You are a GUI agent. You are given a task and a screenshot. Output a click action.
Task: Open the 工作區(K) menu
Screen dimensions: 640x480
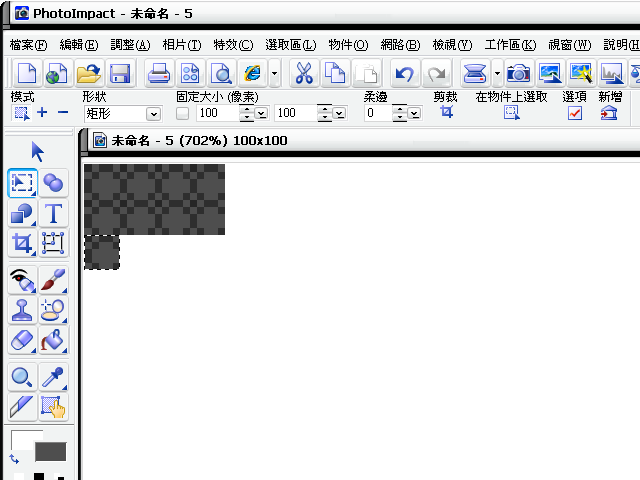(x=510, y=44)
